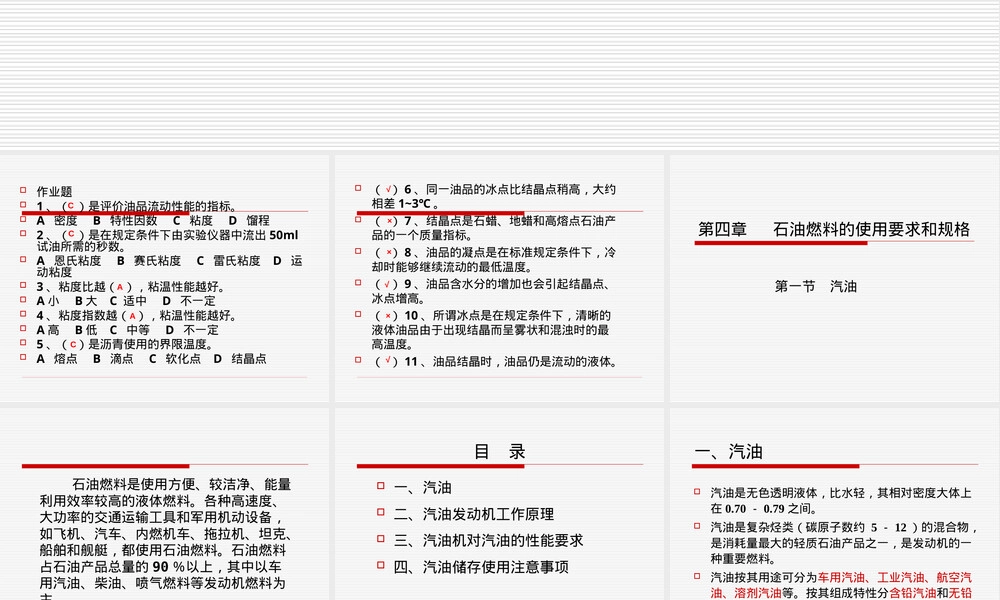Click answer option 结晶点
The height and width of the screenshot is (600, 1000).
click(x=249, y=359)
